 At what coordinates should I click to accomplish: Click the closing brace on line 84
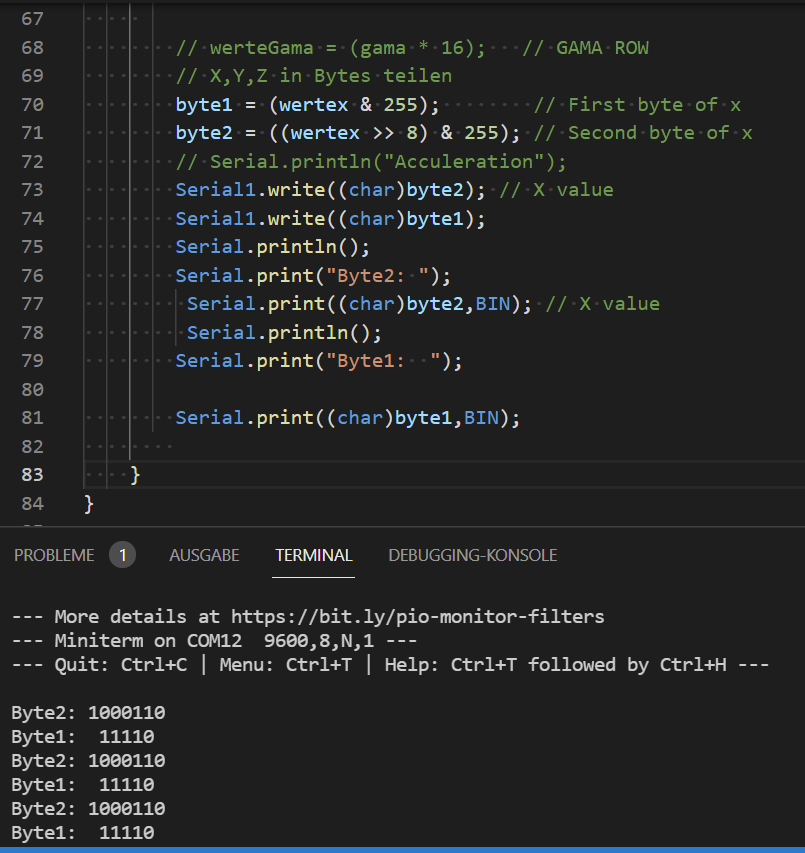pos(89,503)
